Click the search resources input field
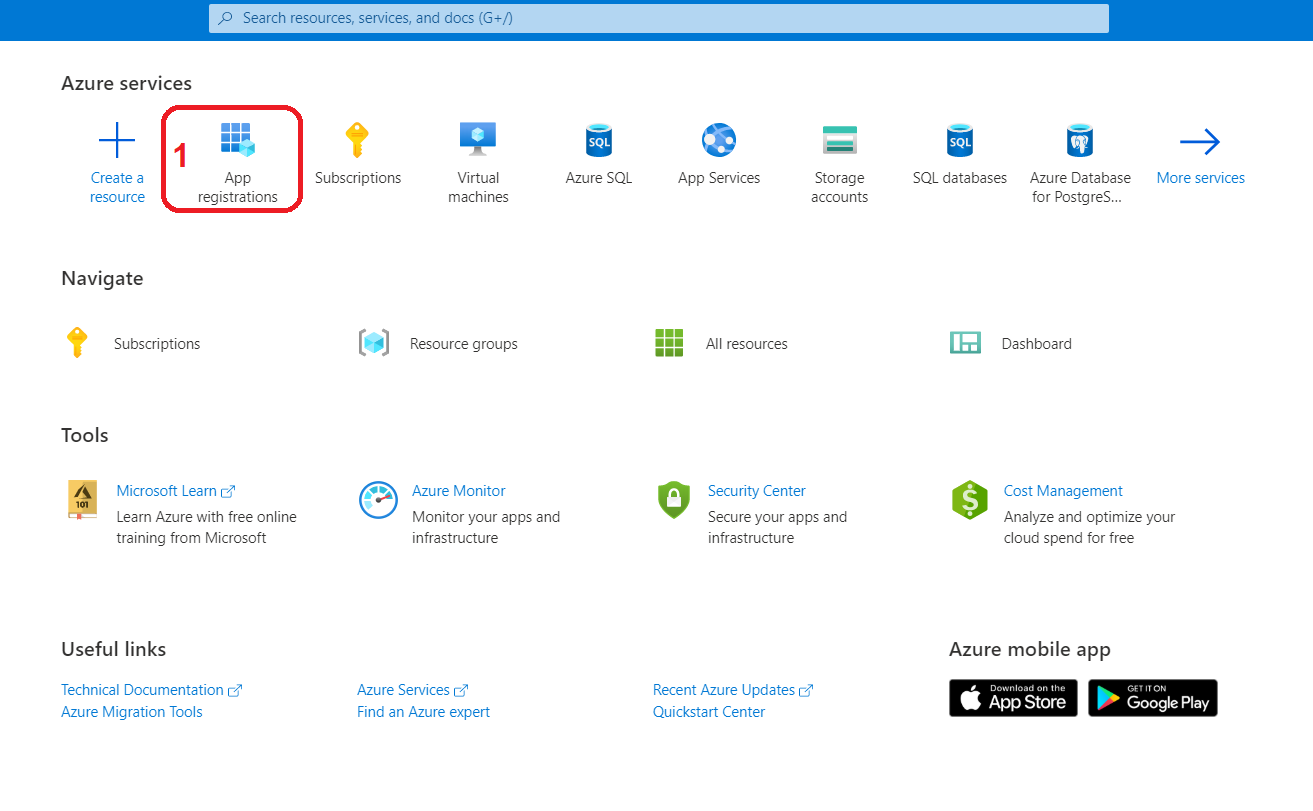Screen dimensions: 1313x811 (660, 18)
